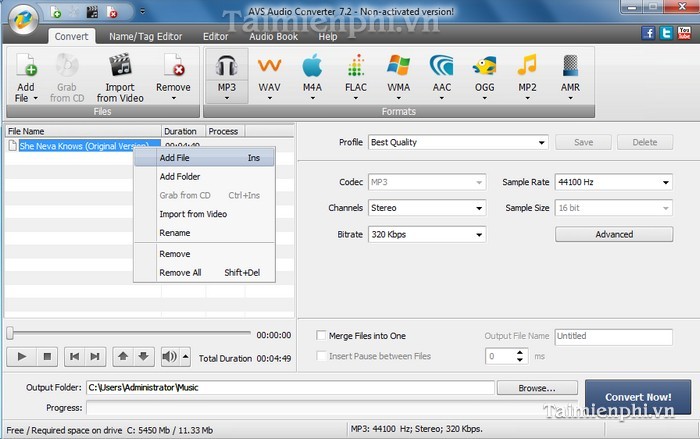
Task: Click the playback position slider handle
Action: click(x=10, y=333)
